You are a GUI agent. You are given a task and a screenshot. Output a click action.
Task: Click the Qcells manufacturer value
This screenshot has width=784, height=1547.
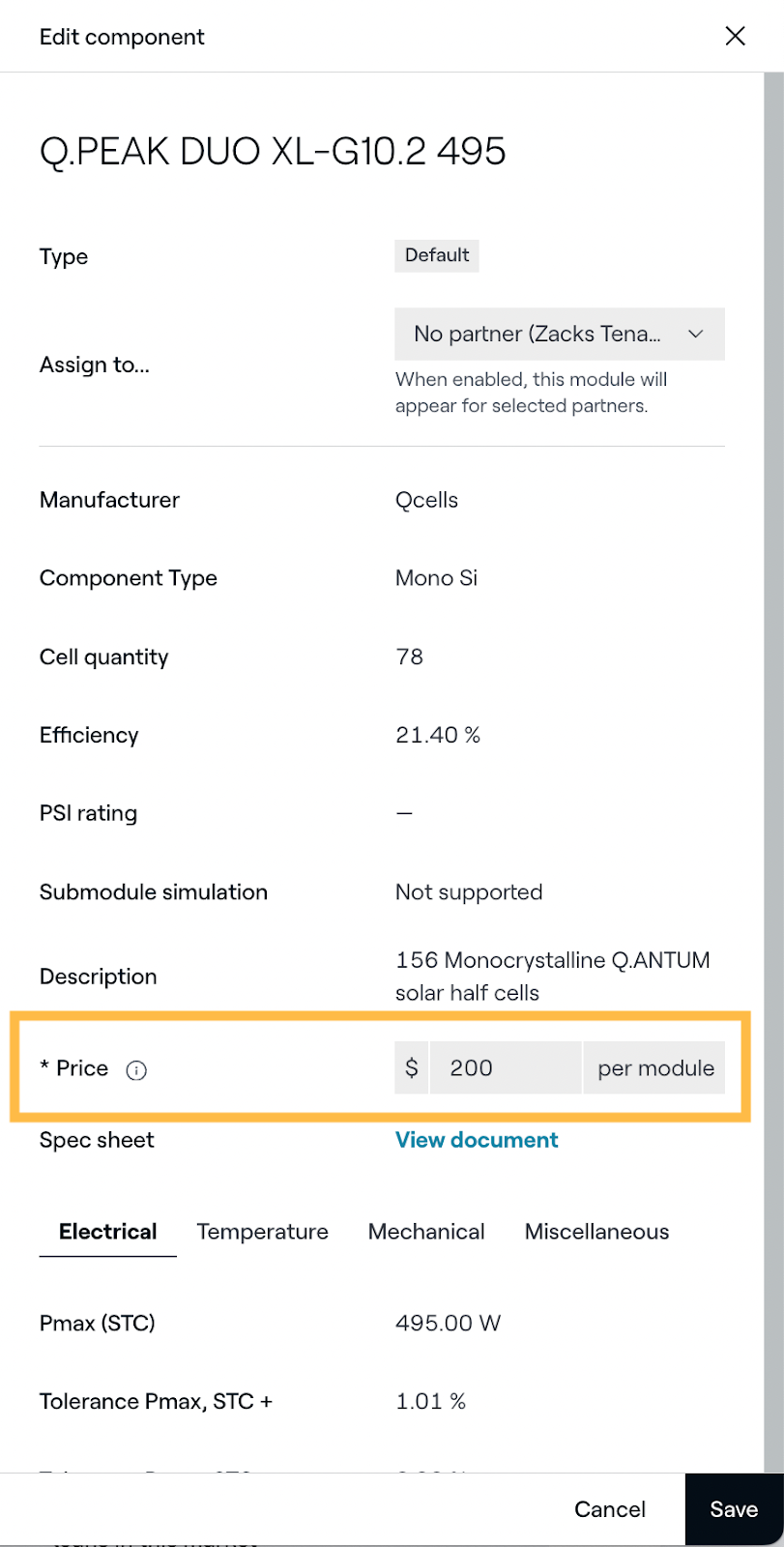pos(426,500)
